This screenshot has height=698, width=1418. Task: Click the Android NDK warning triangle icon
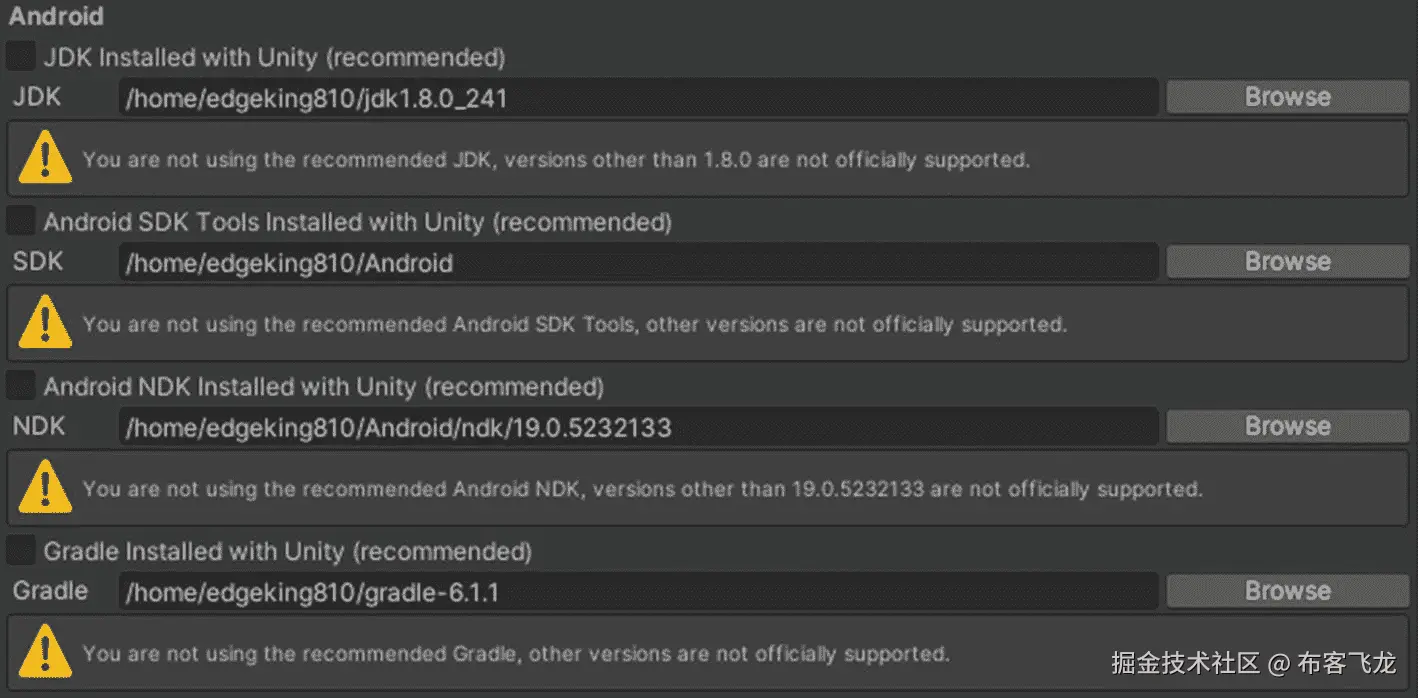coord(44,489)
